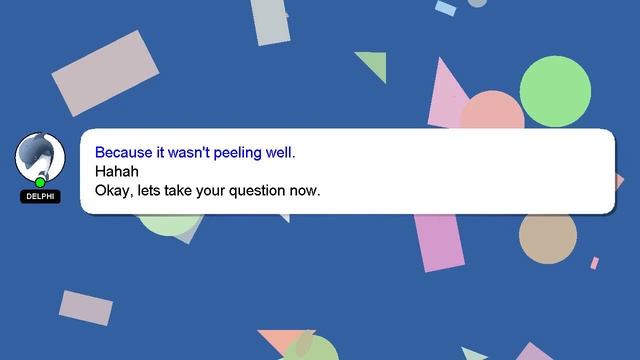Click the large light green circle
640x360 pixels.
tap(555, 91)
